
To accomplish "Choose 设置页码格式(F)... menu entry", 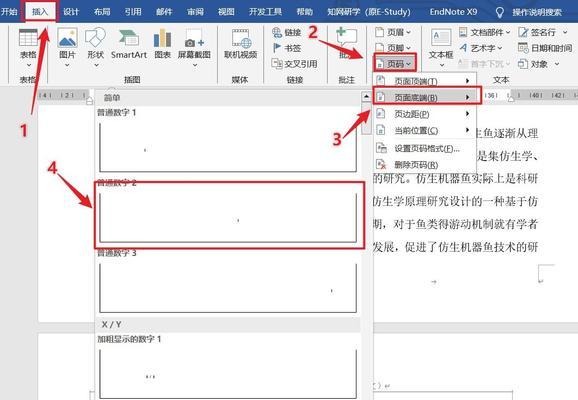I will pyautogui.click(x=425, y=148).
